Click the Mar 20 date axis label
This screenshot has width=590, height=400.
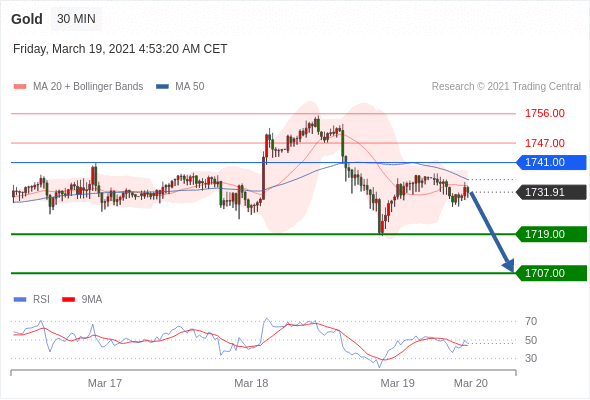(471, 383)
